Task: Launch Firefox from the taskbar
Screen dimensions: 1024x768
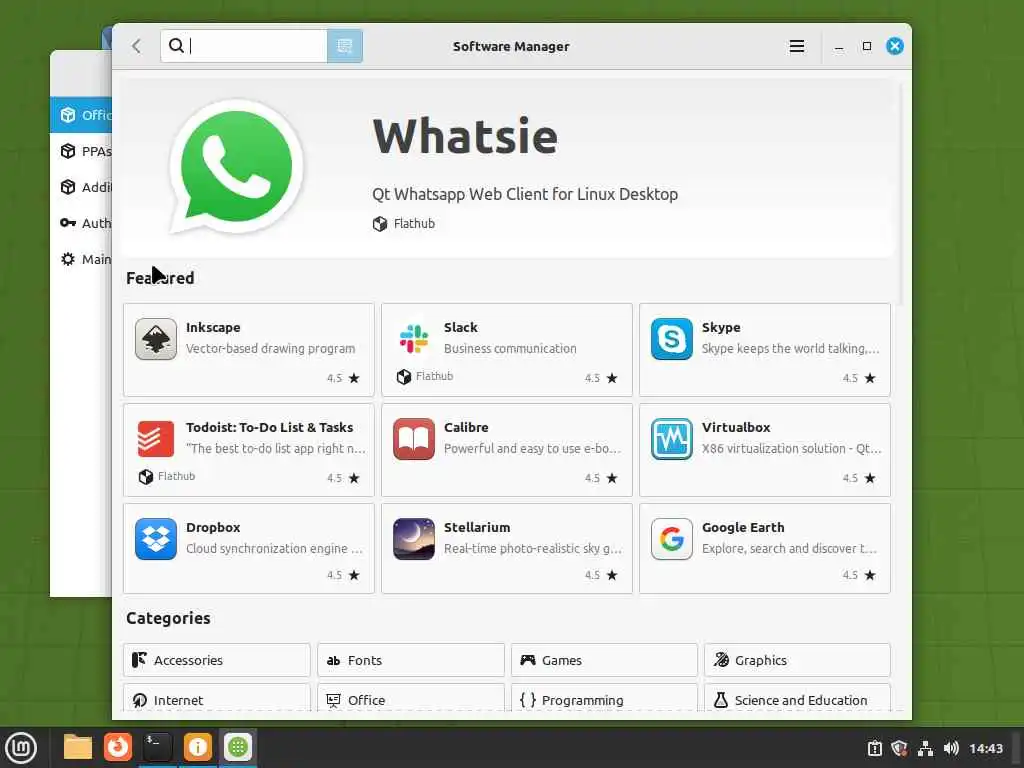Action: pyautogui.click(x=118, y=747)
